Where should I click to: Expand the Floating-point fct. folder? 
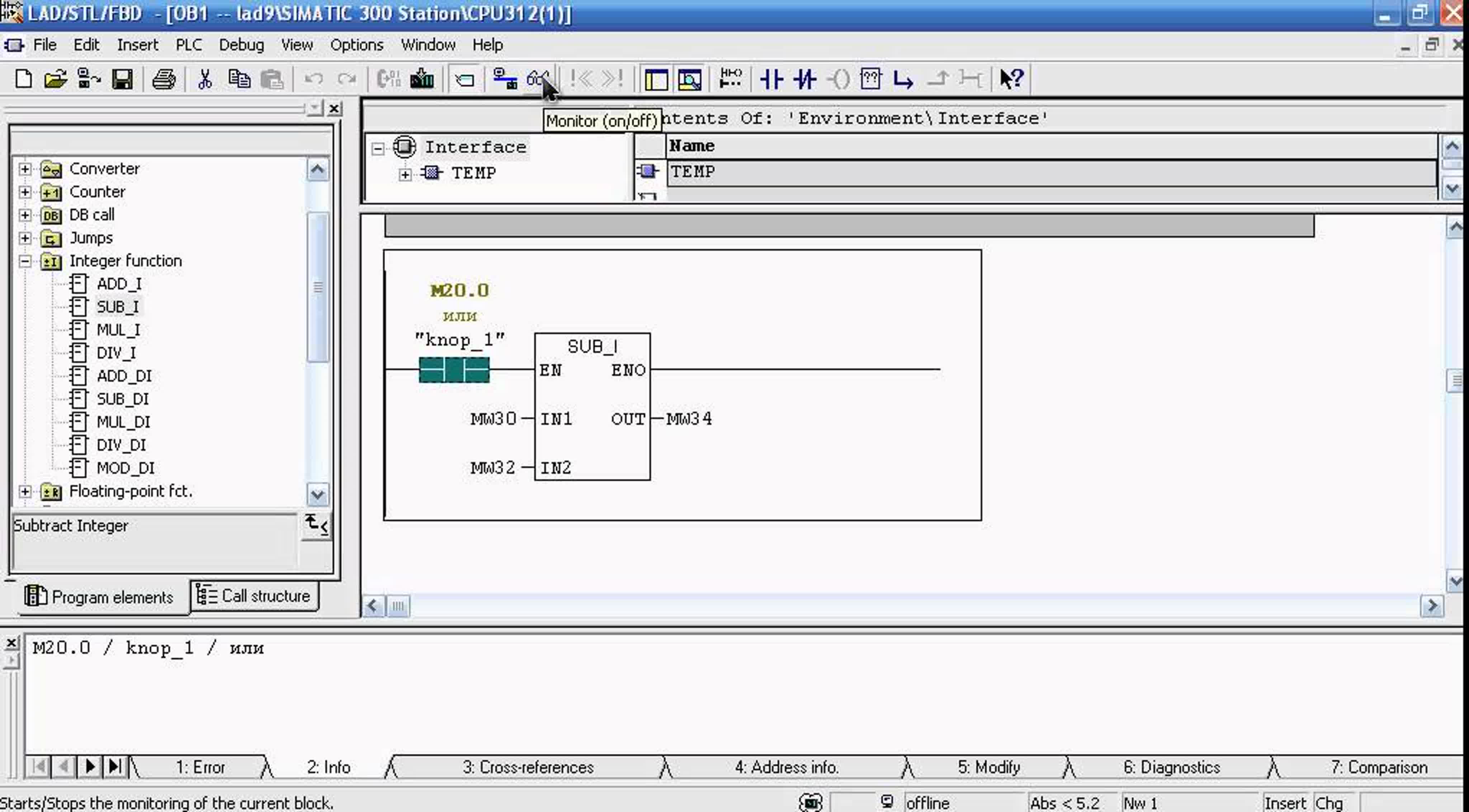24,492
